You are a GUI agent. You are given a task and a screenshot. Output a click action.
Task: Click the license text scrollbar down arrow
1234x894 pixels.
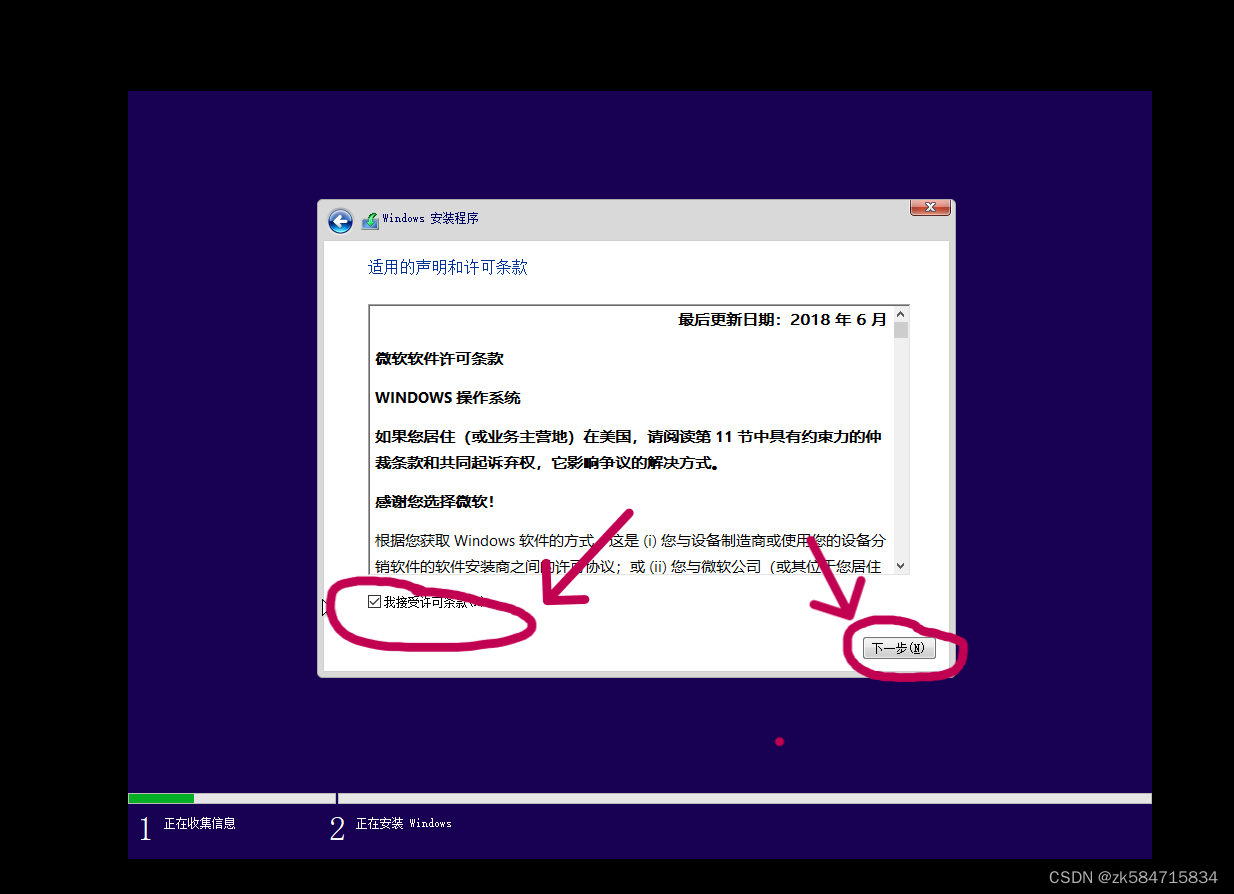tap(901, 565)
